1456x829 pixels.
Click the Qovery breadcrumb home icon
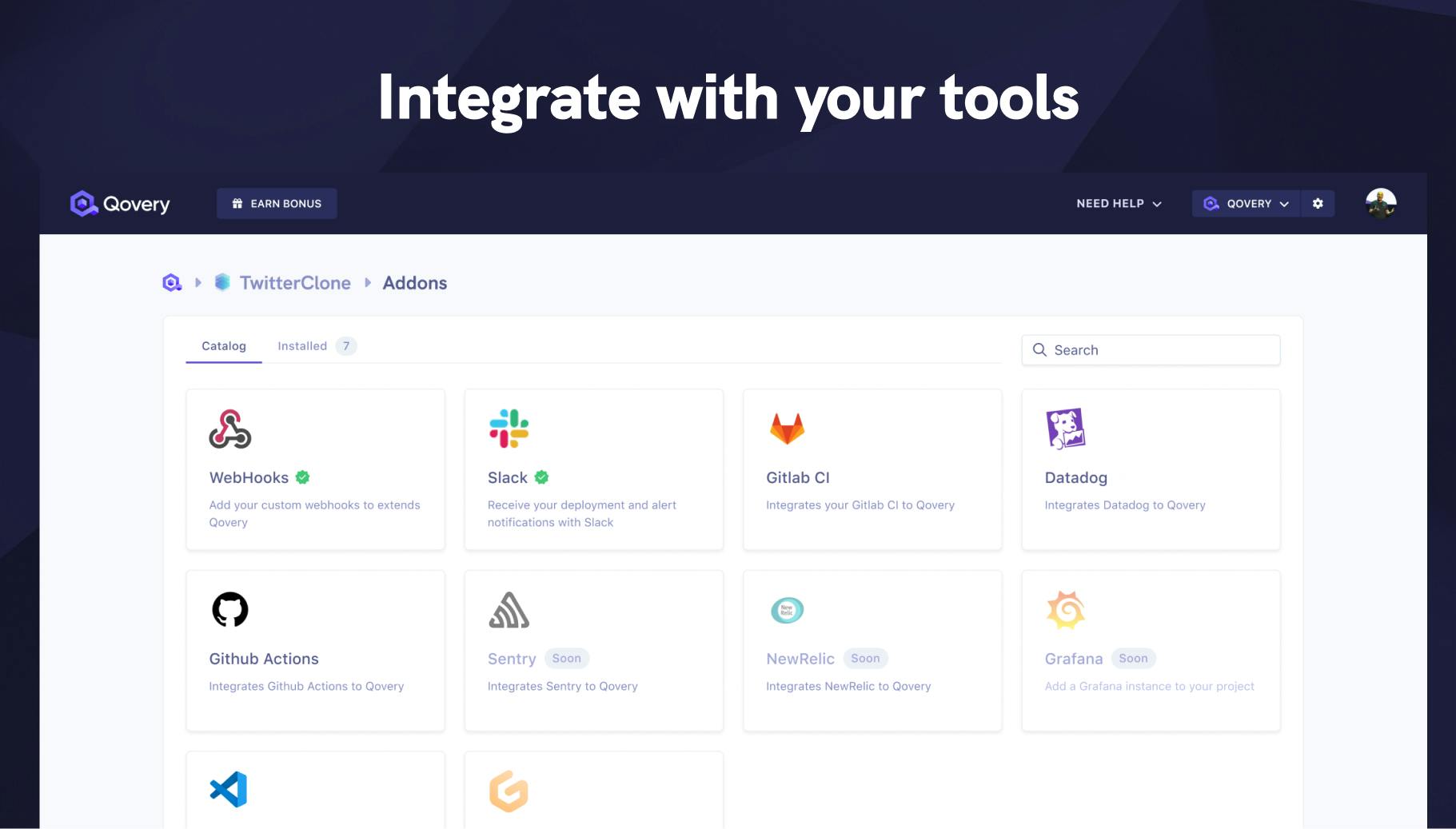pos(172,283)
